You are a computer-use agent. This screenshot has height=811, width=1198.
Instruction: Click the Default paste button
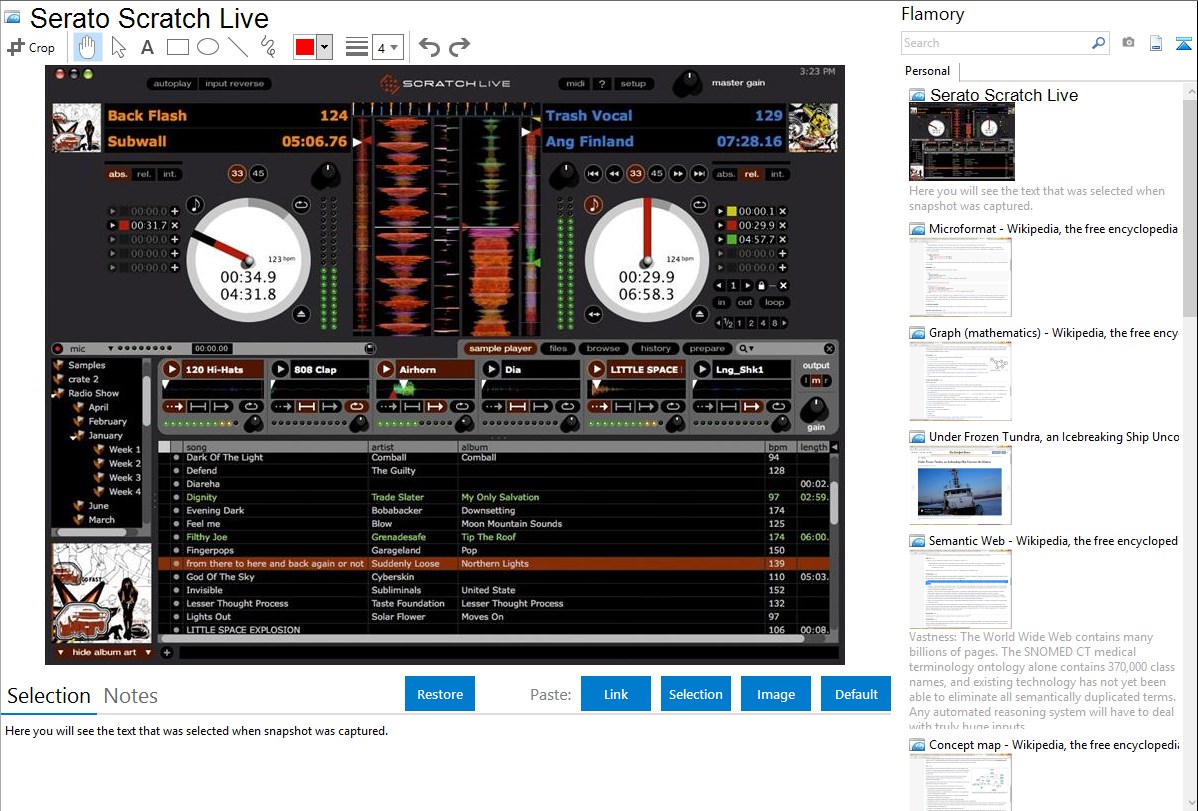(856, 694)
